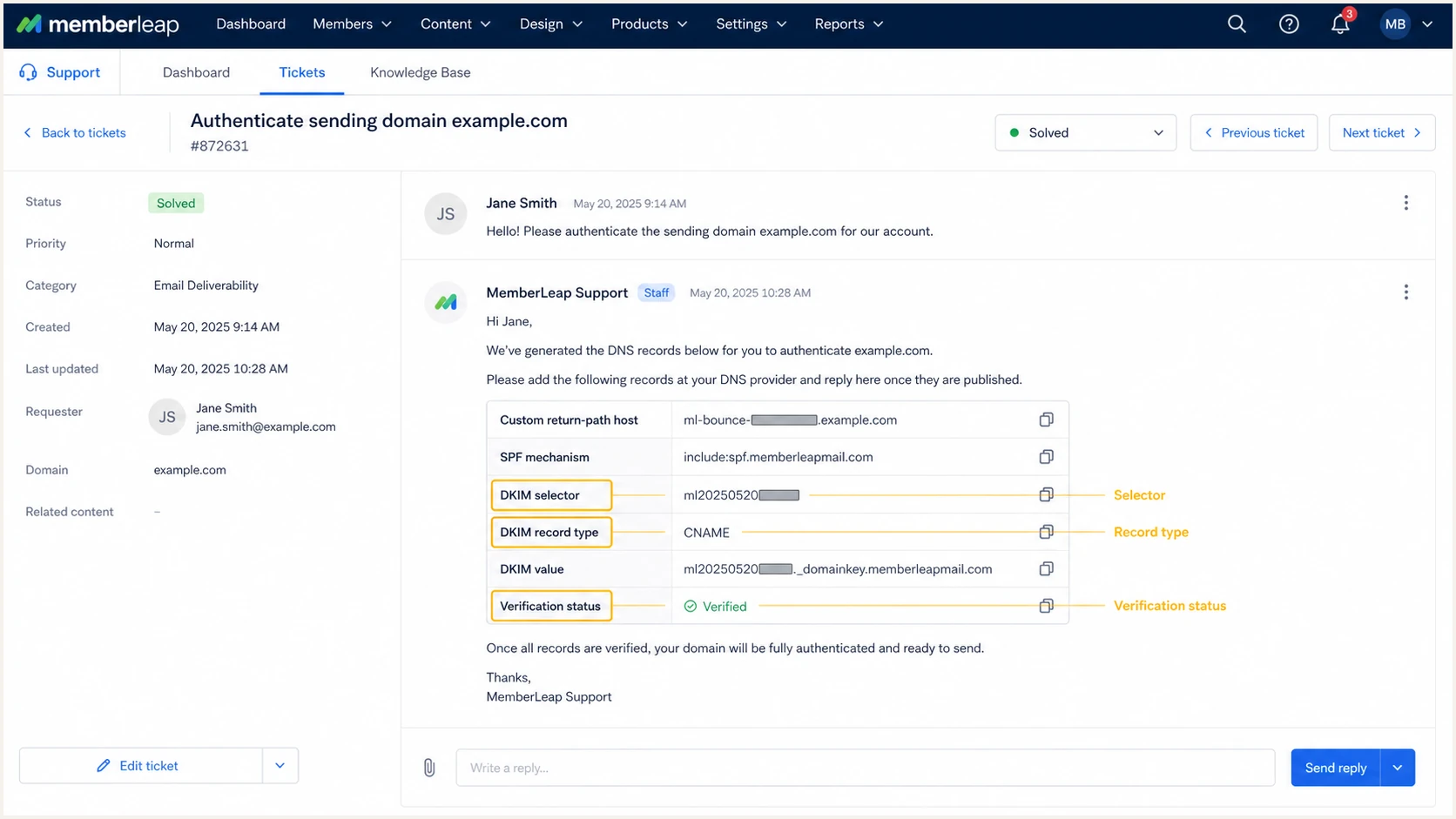Image resolution: width=1456 pixels, height=819 pixels.
Task: Copy the verification status value
Action: (x=1046, y=606)
